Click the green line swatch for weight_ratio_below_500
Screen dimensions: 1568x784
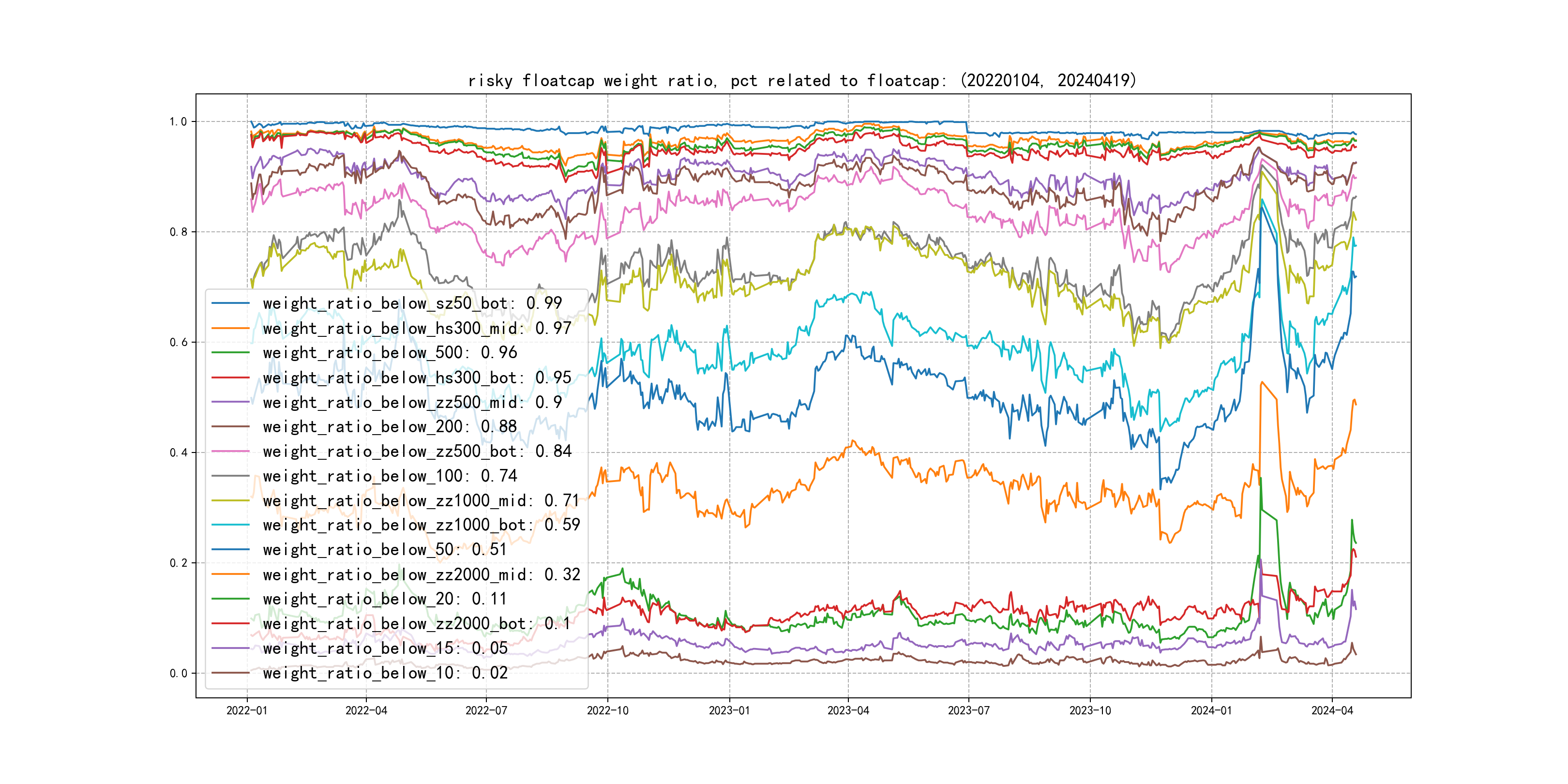tap(231, 352)
